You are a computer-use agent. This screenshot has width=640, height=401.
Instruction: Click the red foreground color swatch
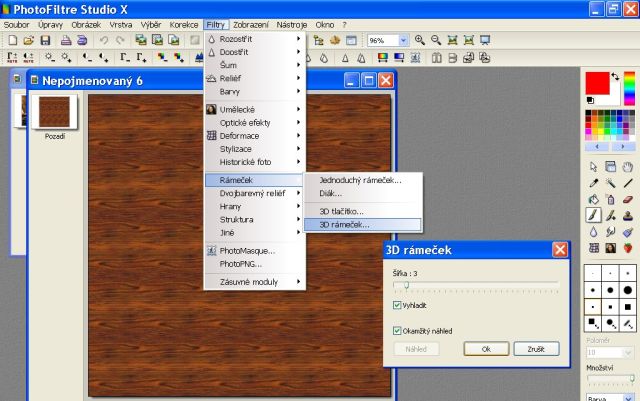pyautogui.click(x=598, y=83)
